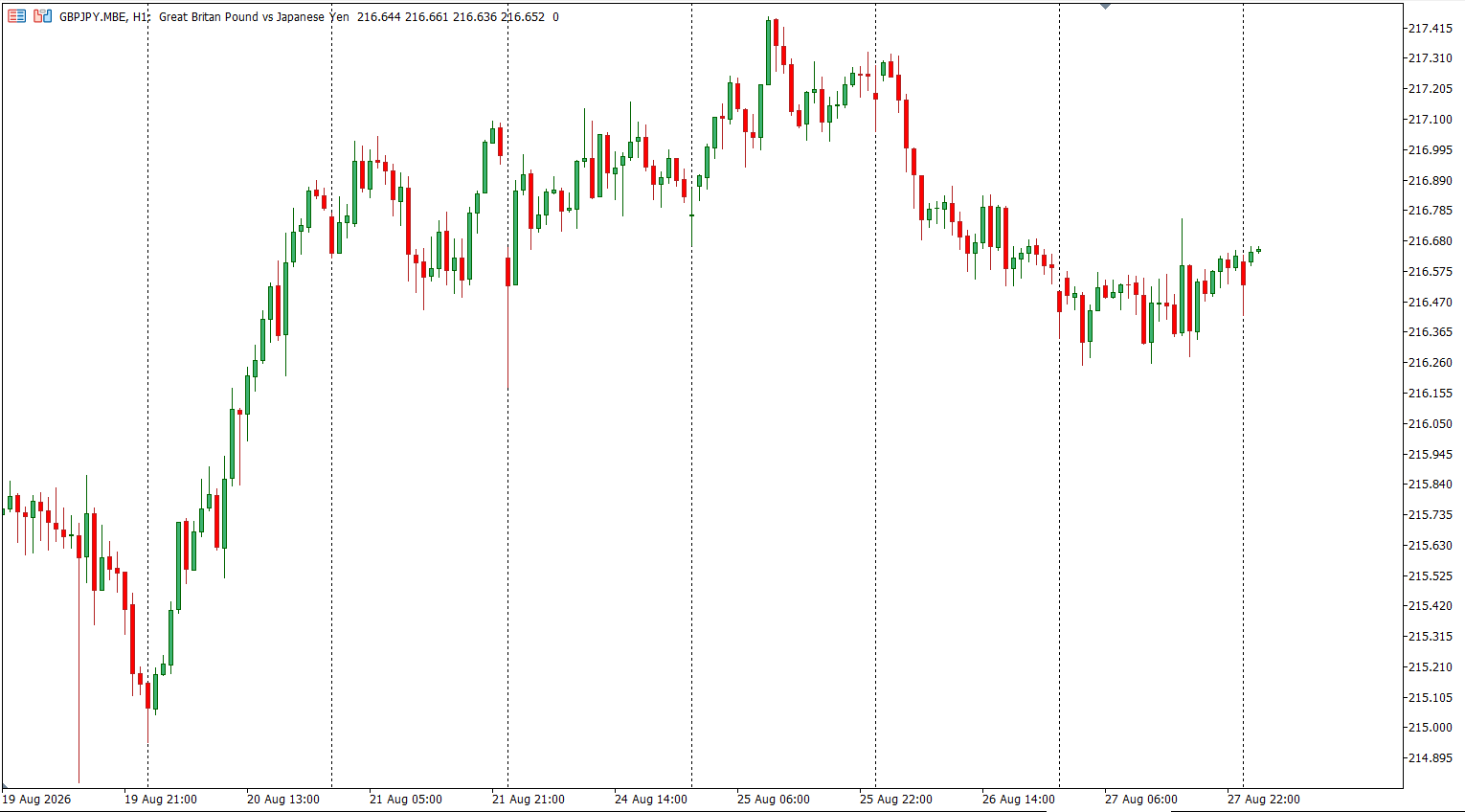Click the 24 Aug 14:00 time axis label
This screenshot has height=812, width=1465.
651,800
